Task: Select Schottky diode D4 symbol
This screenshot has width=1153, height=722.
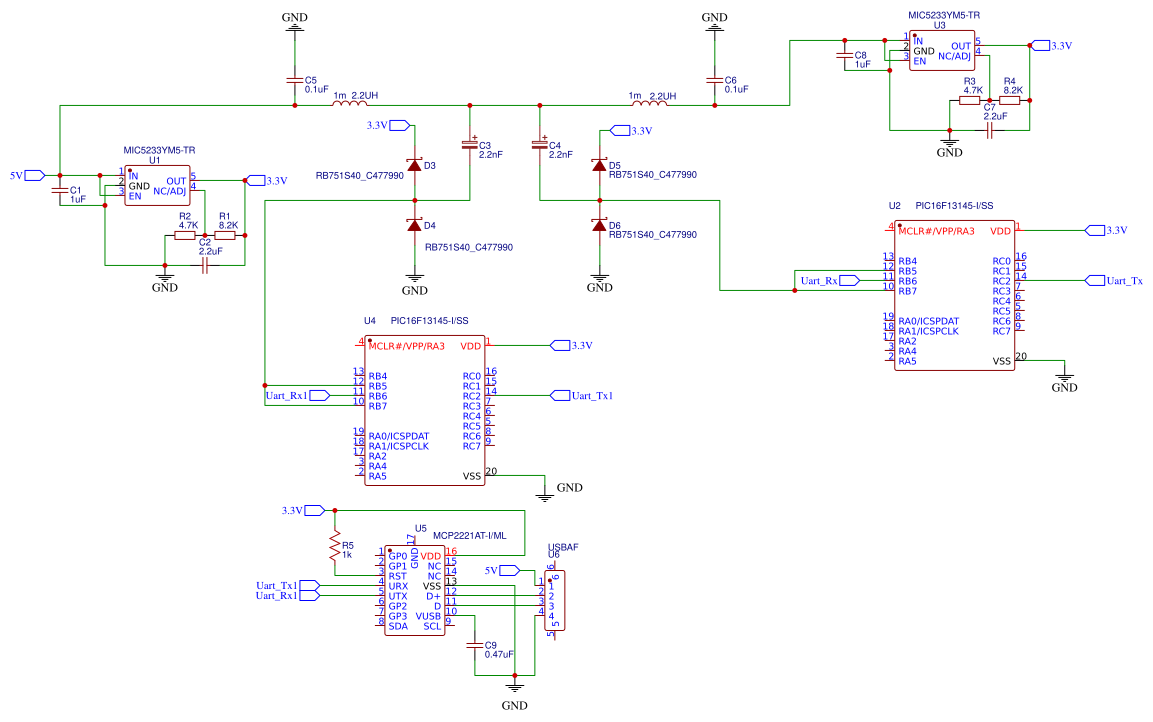Action: (x=415, y=225)
